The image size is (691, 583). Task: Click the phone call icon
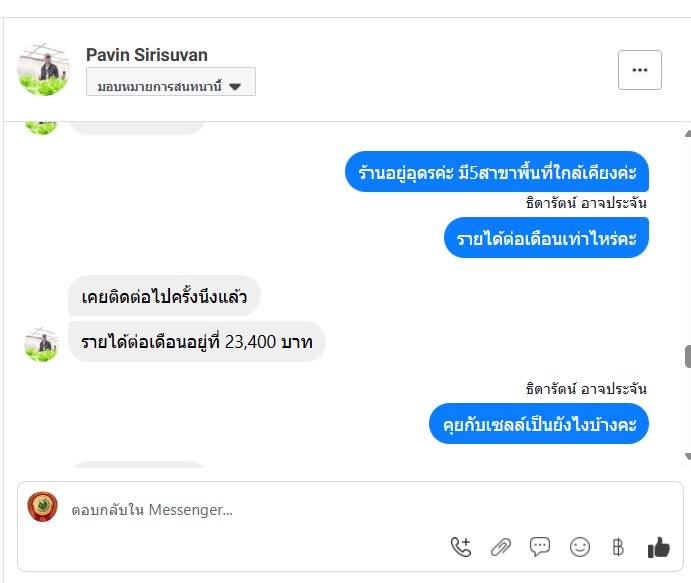(461, 547)
